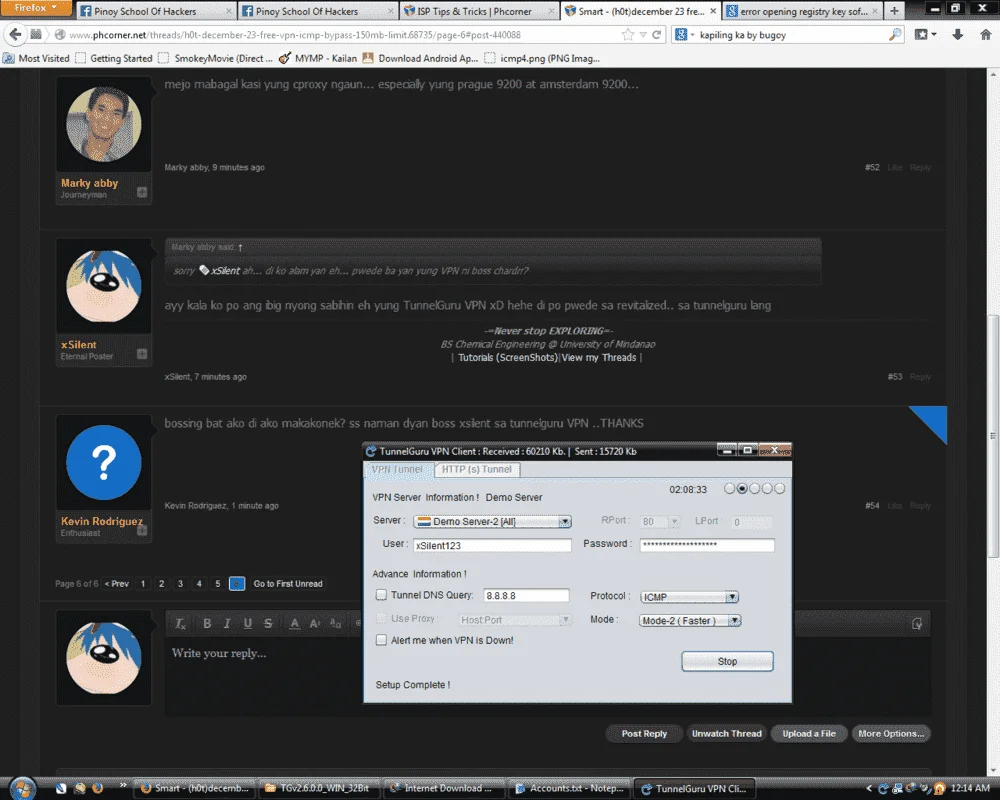Enable Alert me when VPN is Down checkbox
The image size is (1000, 800).
pyautogui.click(x=381, y=640)
